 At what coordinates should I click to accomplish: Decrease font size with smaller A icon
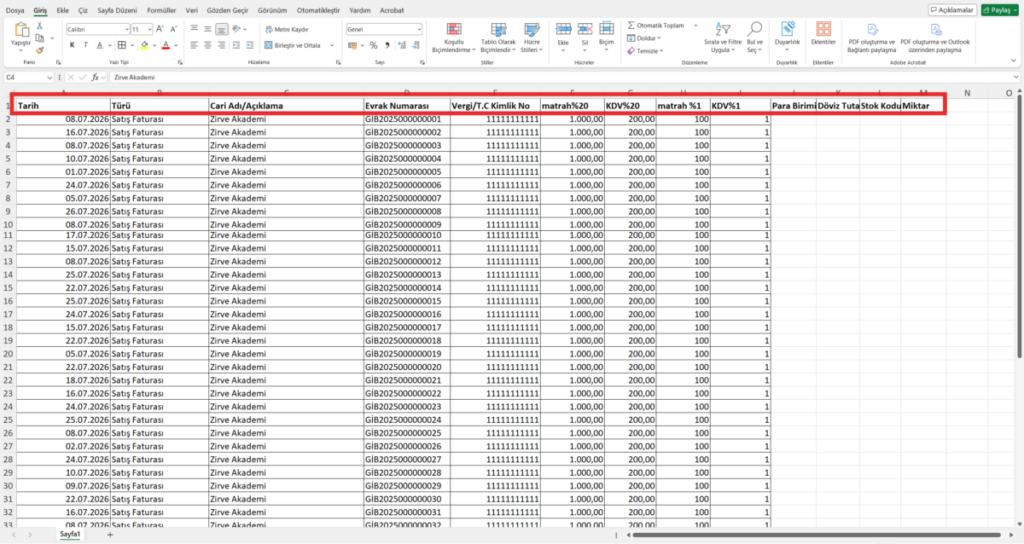click(x=174, y=29)
